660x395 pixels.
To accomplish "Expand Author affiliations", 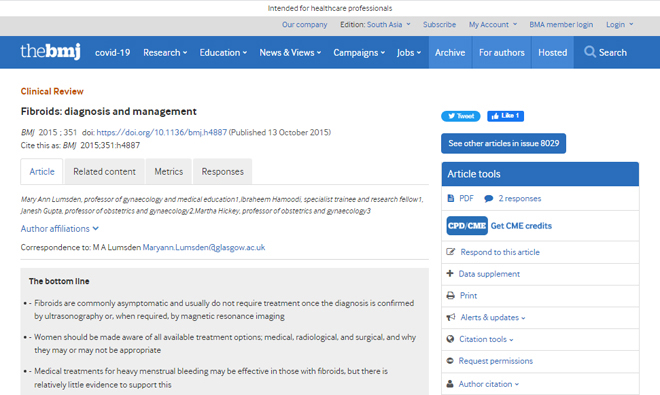I will pos(59,229).
